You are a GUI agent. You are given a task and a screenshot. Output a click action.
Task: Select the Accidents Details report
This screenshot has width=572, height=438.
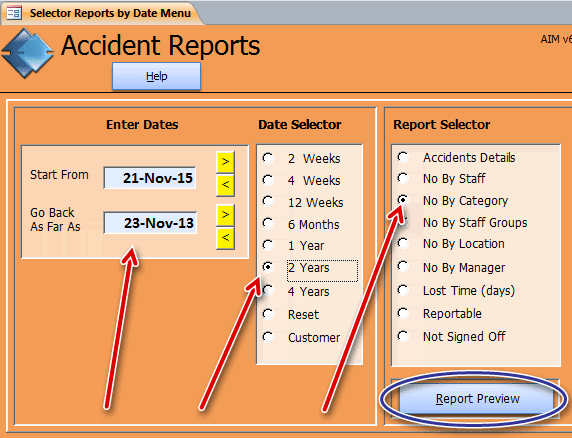(x=403, y=157)
